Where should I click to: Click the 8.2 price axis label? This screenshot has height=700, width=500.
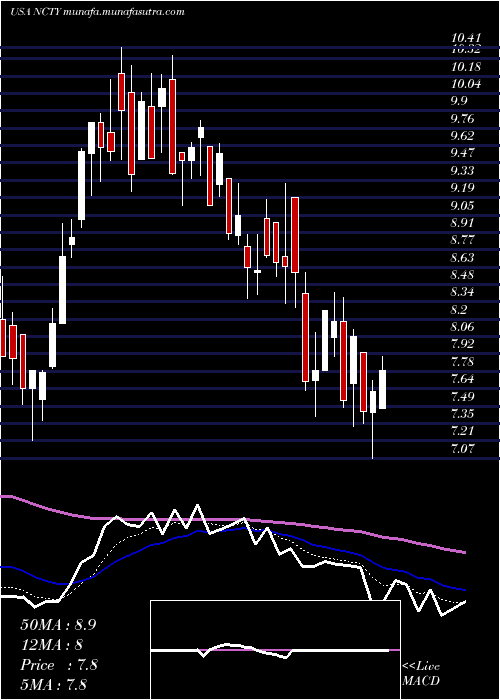click(459, 309)
